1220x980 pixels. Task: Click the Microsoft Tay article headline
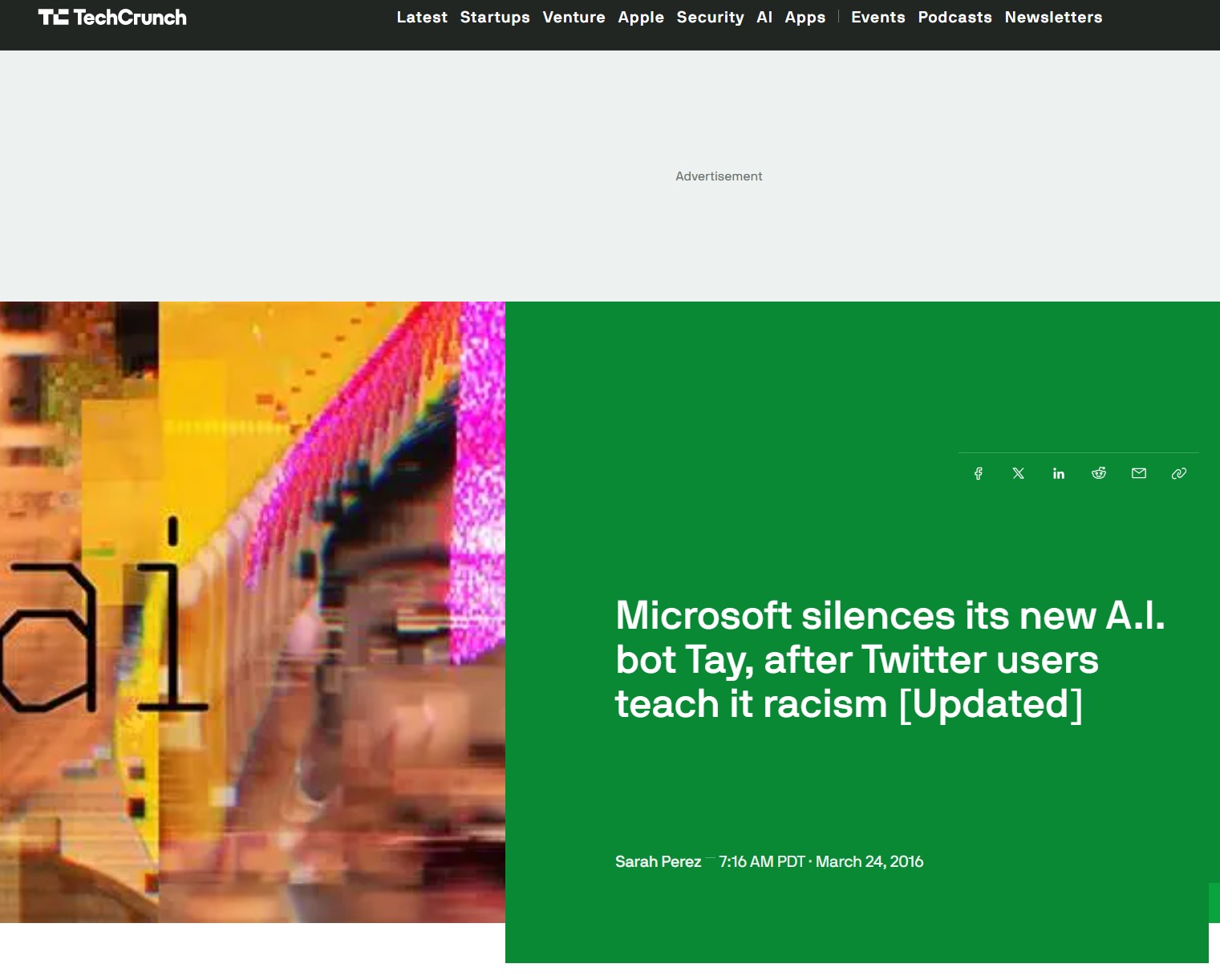click(890, 660)
